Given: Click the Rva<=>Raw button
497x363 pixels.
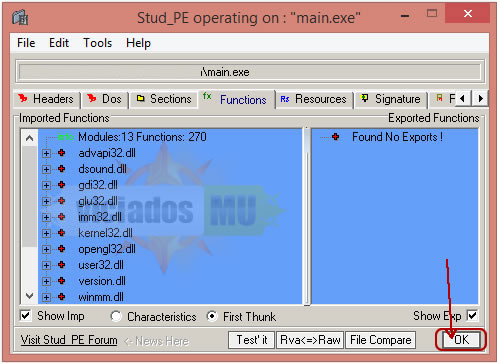Looking at the screenshot, I should [x=310, y=340].
